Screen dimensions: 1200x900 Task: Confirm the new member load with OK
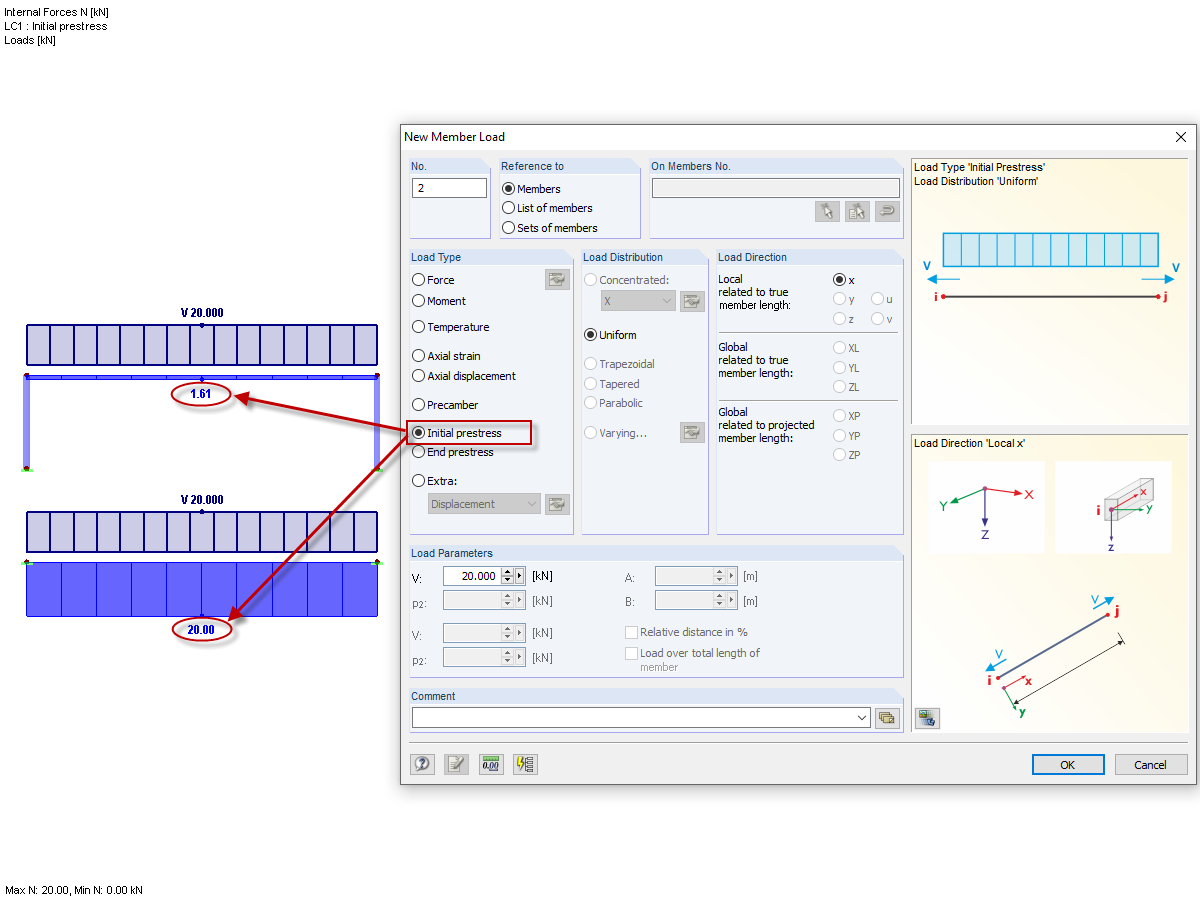coord(1068,764)
